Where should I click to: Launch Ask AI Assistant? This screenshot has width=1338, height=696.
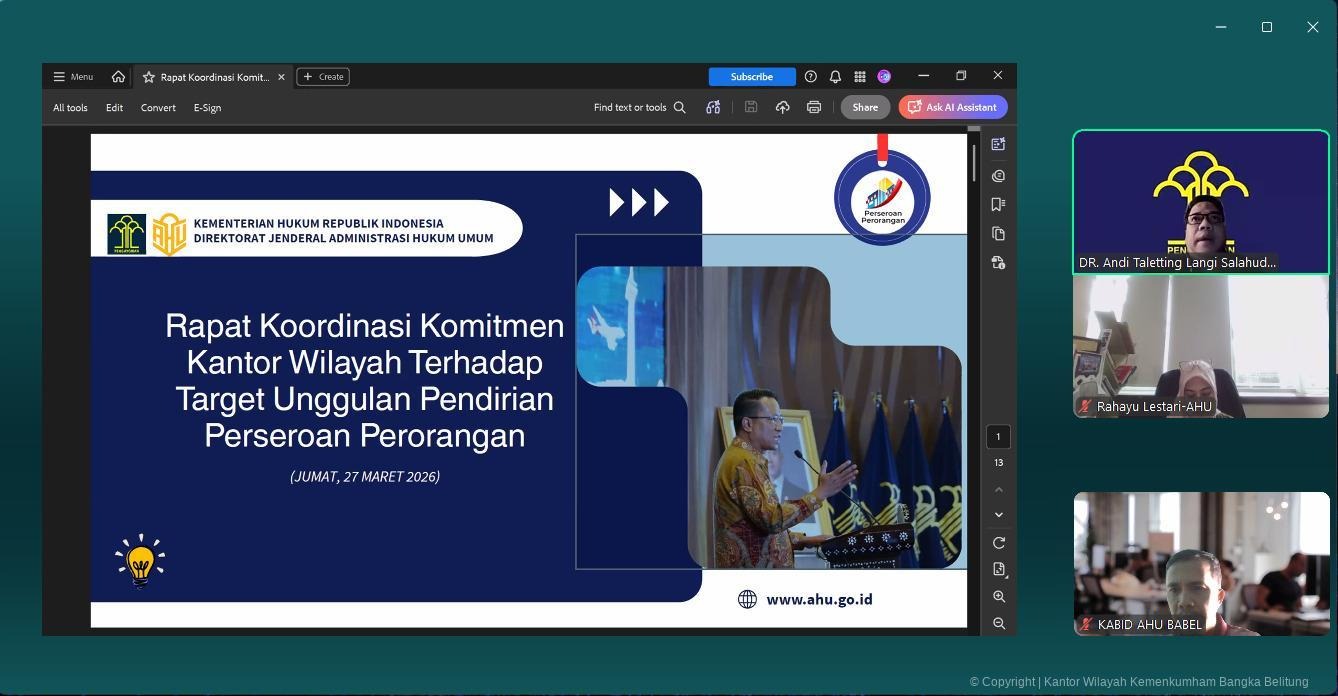tap(952, 107)
